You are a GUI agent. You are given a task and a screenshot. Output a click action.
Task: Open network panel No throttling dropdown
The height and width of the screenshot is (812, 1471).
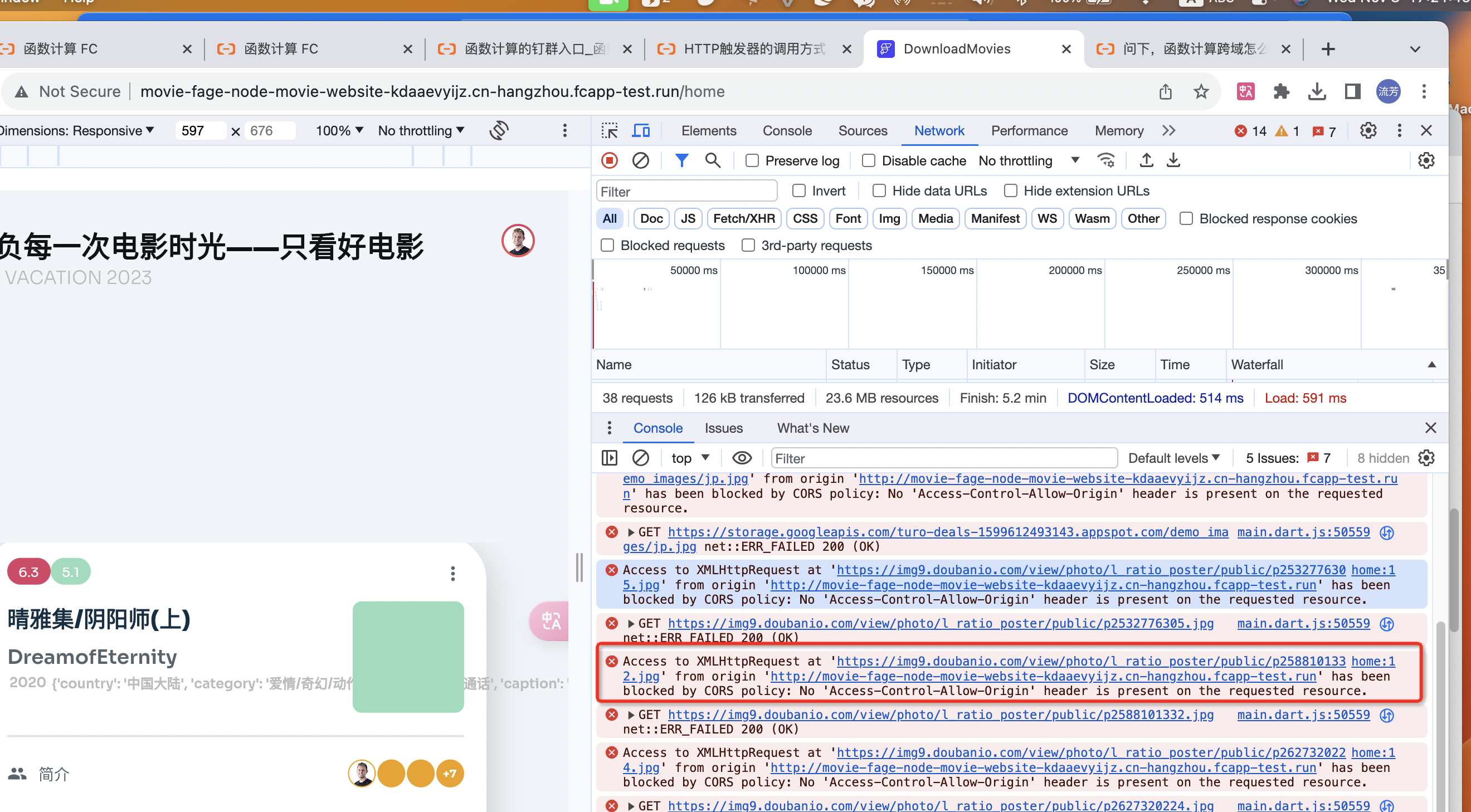click(x=1029, y=161)
